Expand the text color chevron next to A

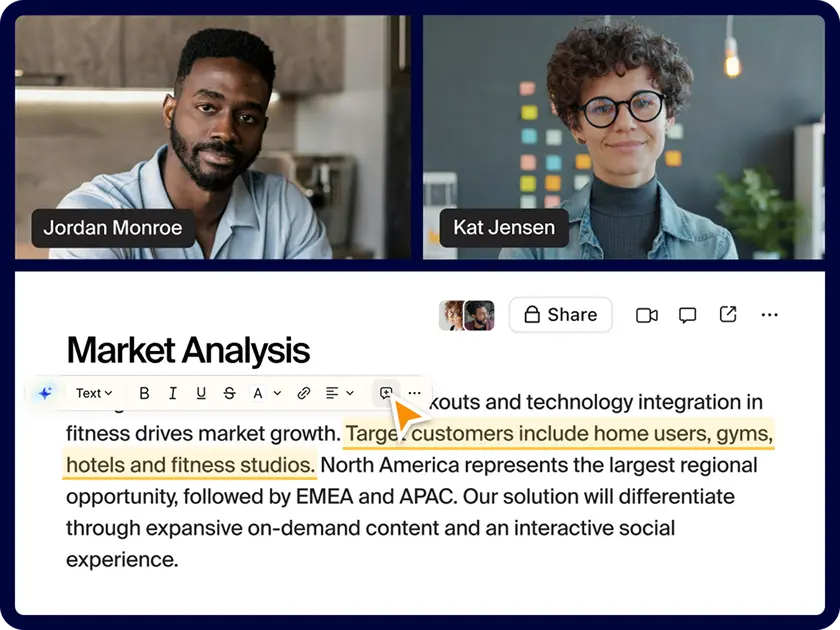(277, 393)
